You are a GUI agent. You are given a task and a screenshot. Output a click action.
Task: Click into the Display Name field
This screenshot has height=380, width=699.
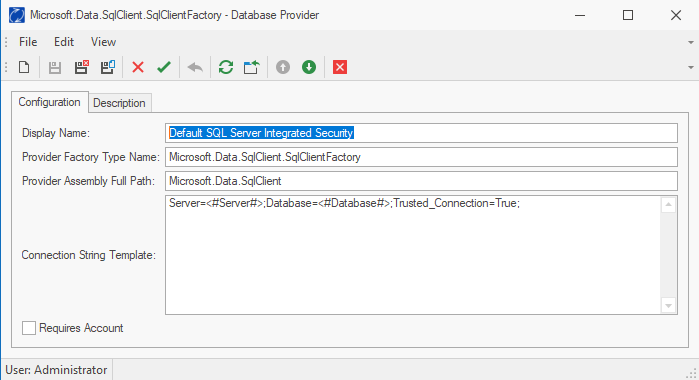(421, 133)
